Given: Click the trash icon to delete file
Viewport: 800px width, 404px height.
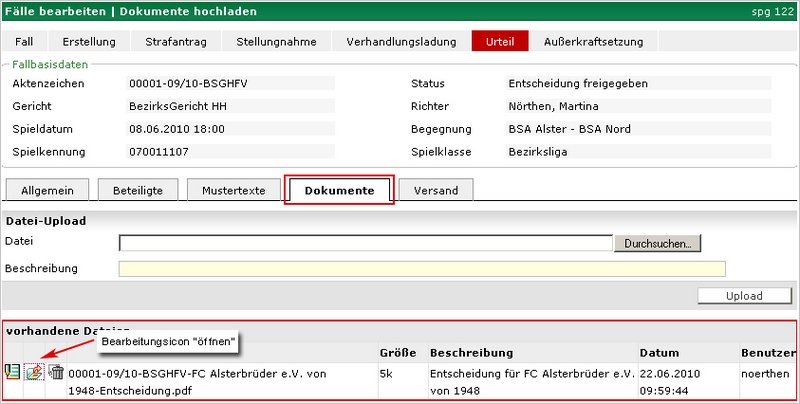Looking at the screenshot, I should [56, 373].
